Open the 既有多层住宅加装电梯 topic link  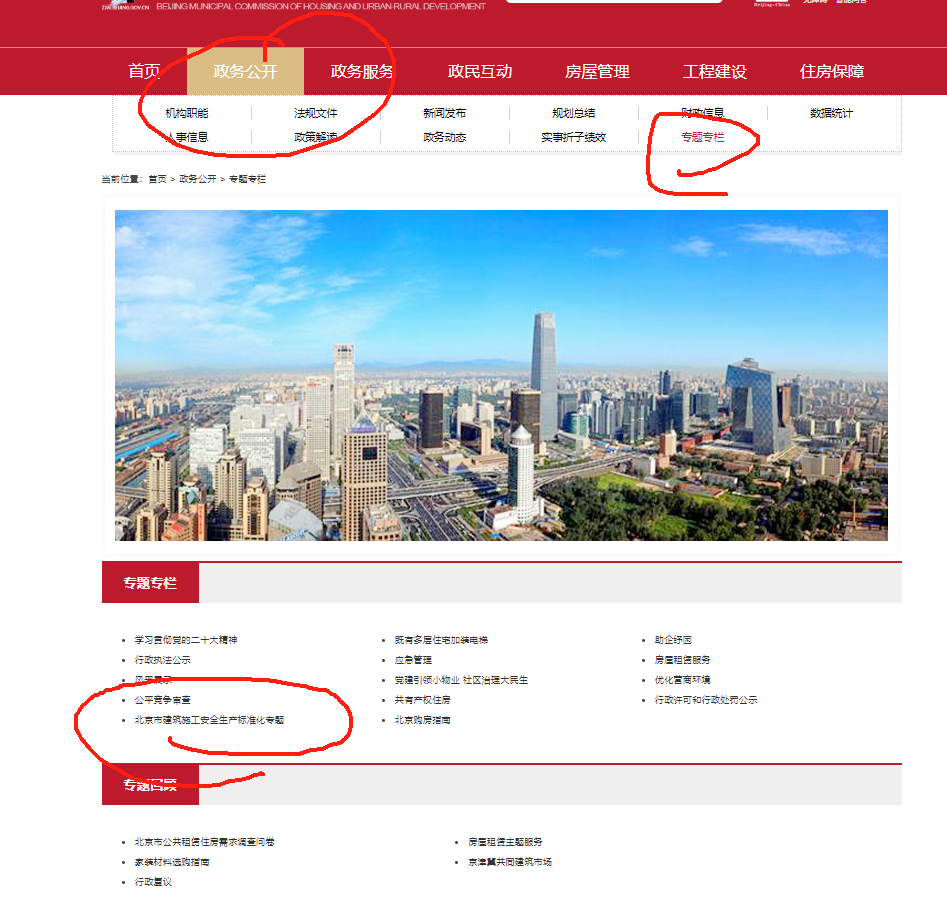pos(441,640)
